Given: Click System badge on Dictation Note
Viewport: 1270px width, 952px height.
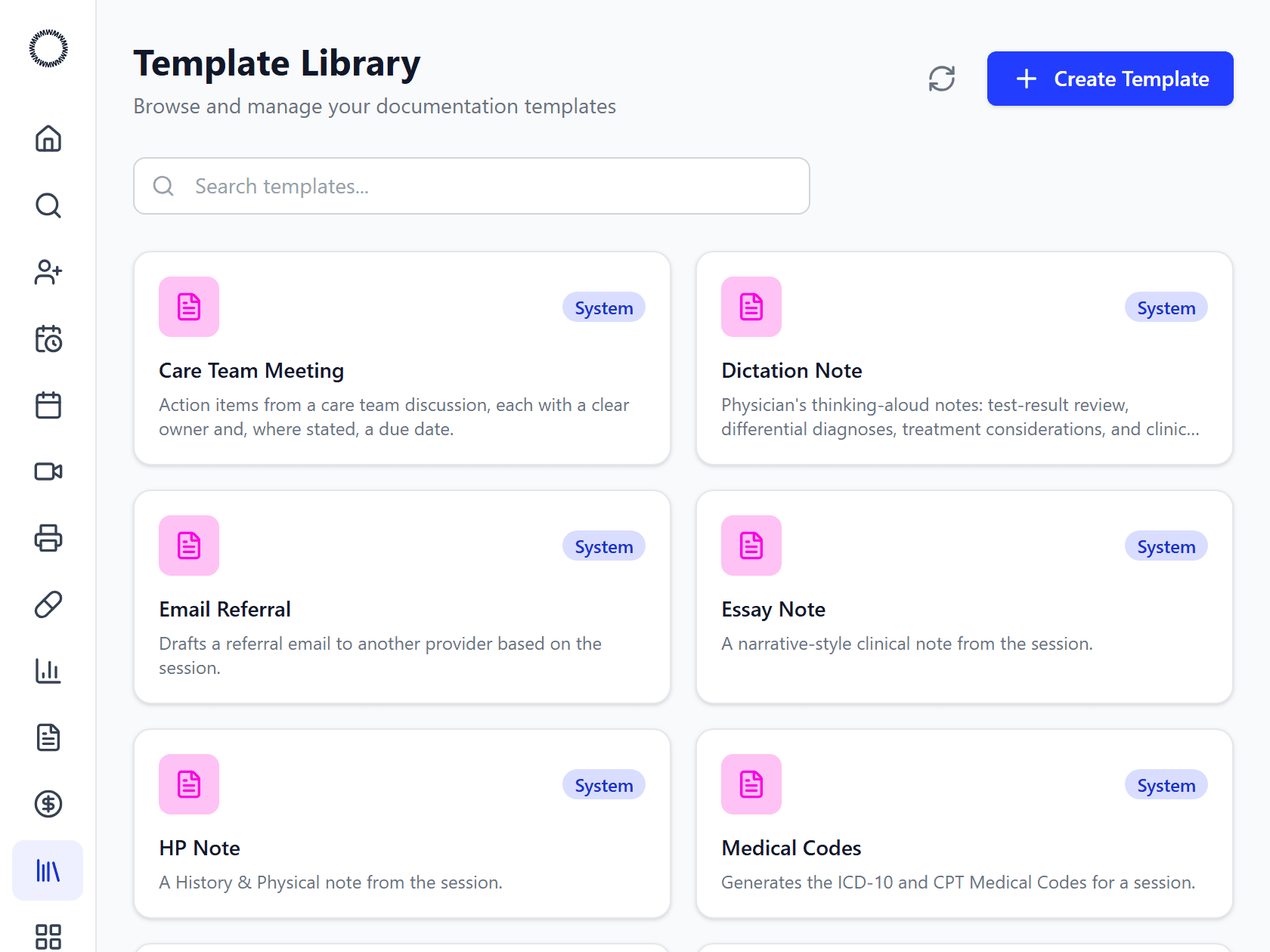Looking at the screenshot, I should pos(1166,308).
